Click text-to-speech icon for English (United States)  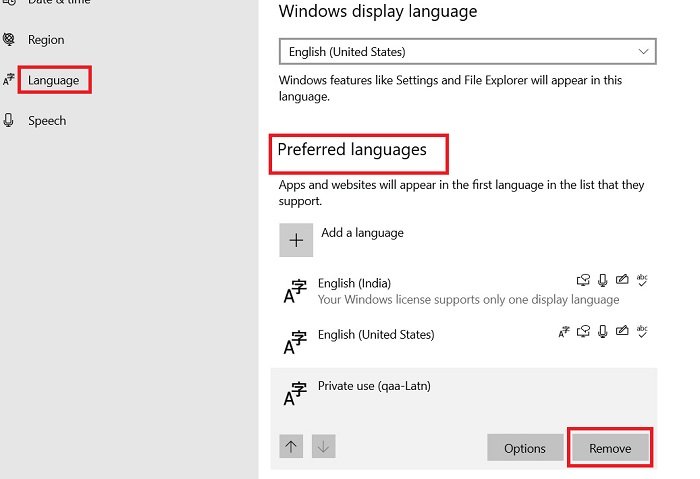pyautogui.click(x=583, y=331)
